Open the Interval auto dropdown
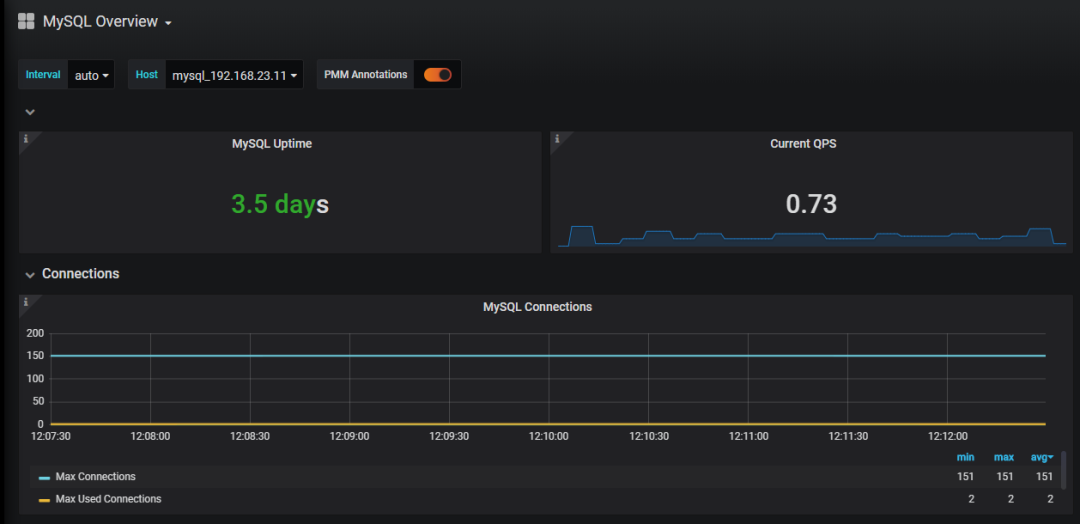The width and height of the screenshot is (1080, 524). point(90,75)
